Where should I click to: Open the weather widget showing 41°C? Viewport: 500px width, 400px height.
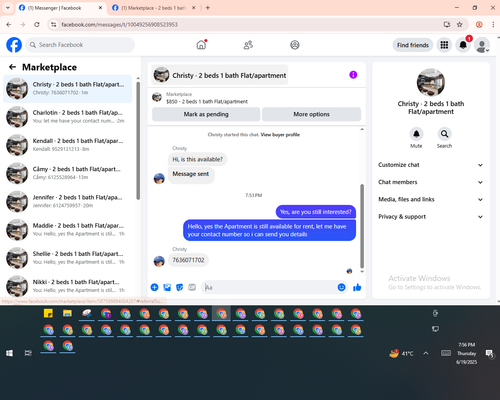402,353
